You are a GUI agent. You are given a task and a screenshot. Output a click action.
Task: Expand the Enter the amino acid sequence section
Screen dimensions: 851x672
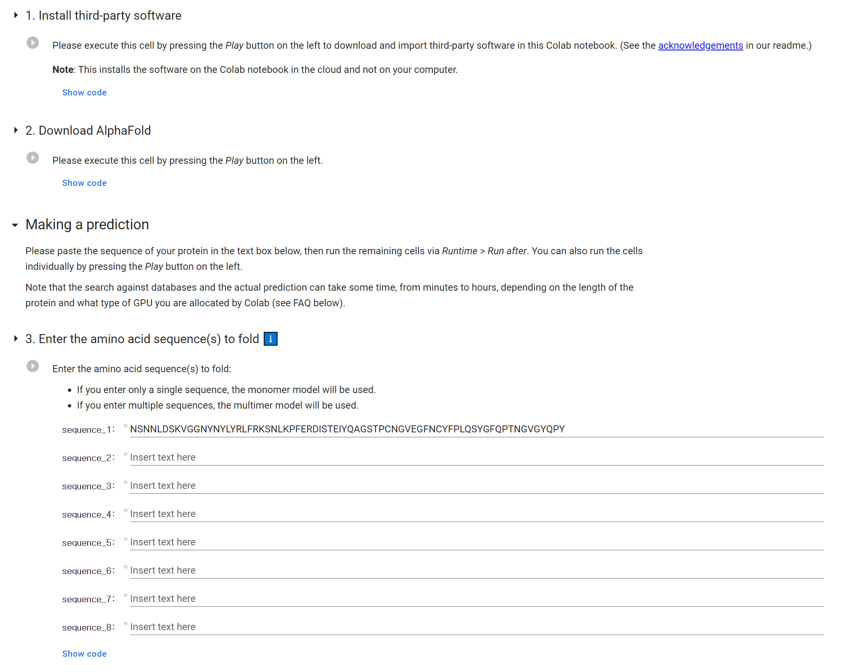click(x=15, y=339)
